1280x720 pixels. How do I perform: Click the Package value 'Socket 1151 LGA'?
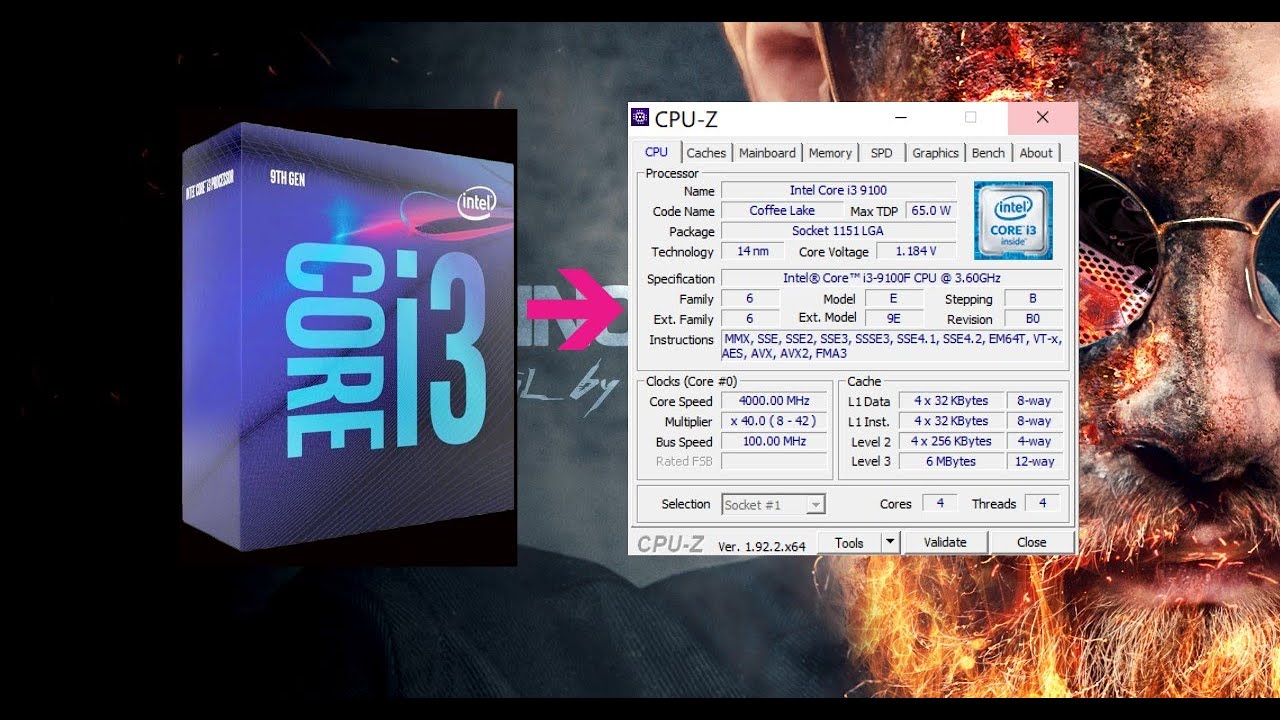coord(838,231)
